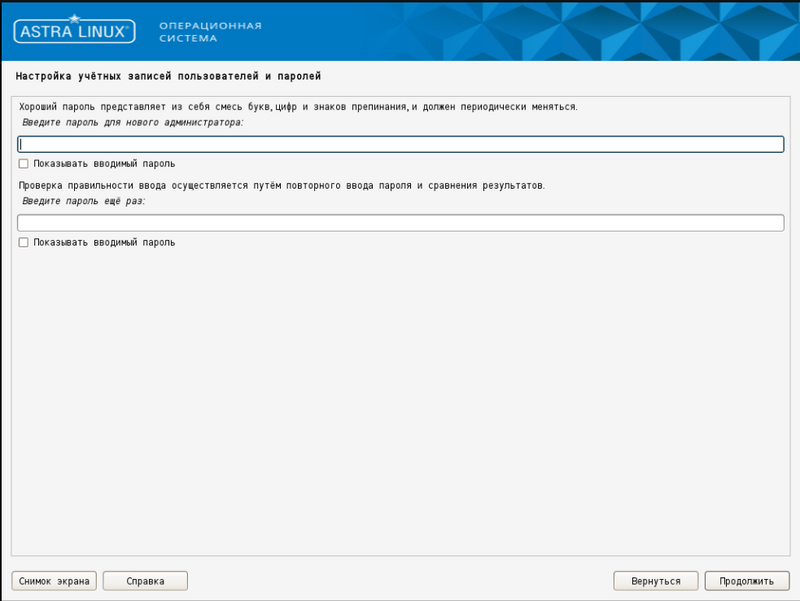Click the Astra Linux logo in the banner

tap(74, 31)
